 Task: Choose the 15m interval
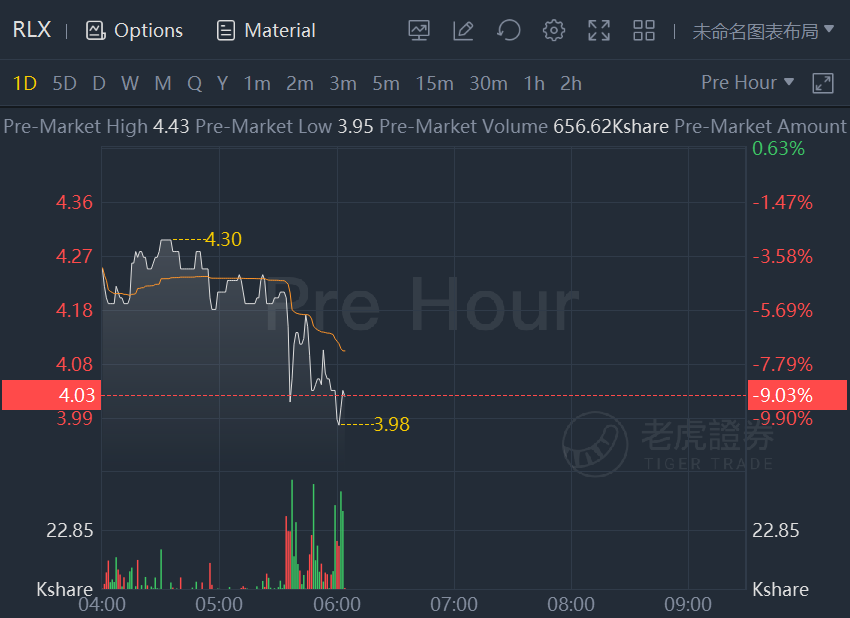click(x=434, y=83)
